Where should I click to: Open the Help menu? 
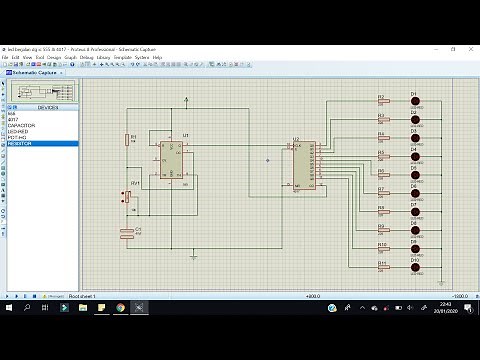pos(157,57)
